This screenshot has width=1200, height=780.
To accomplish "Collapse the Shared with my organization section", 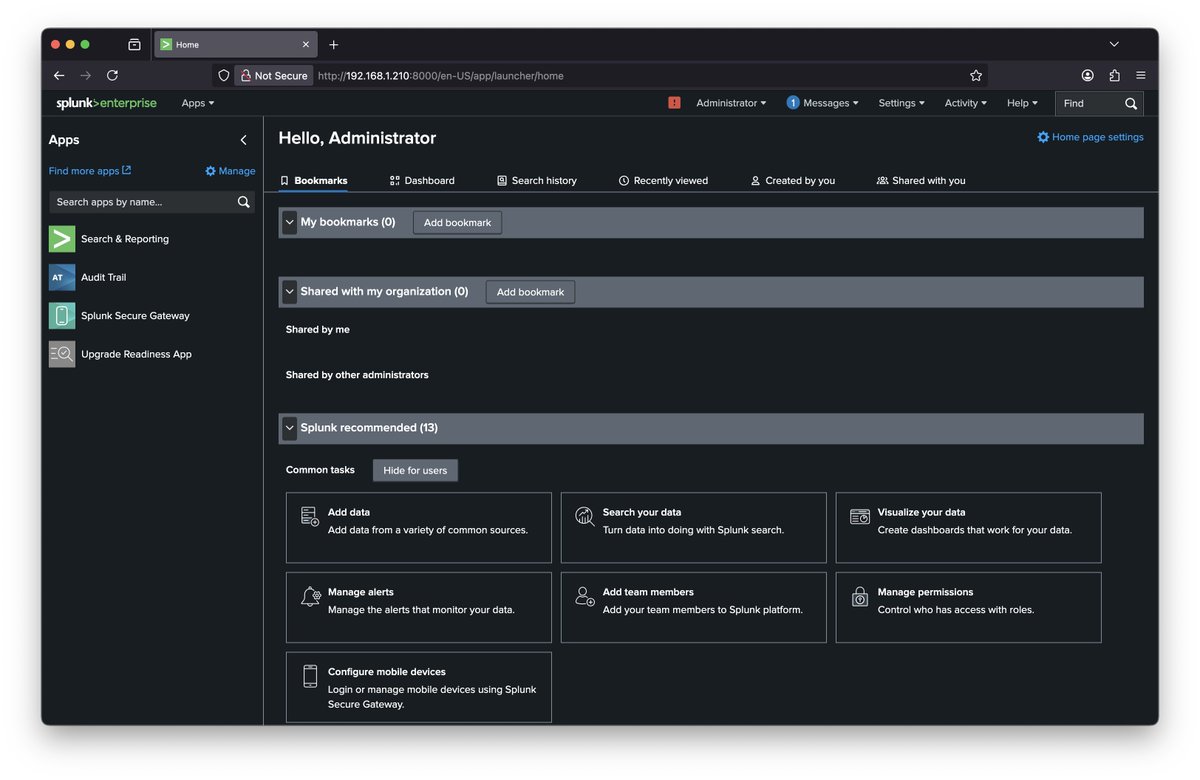I will click(x=289, y=292).
